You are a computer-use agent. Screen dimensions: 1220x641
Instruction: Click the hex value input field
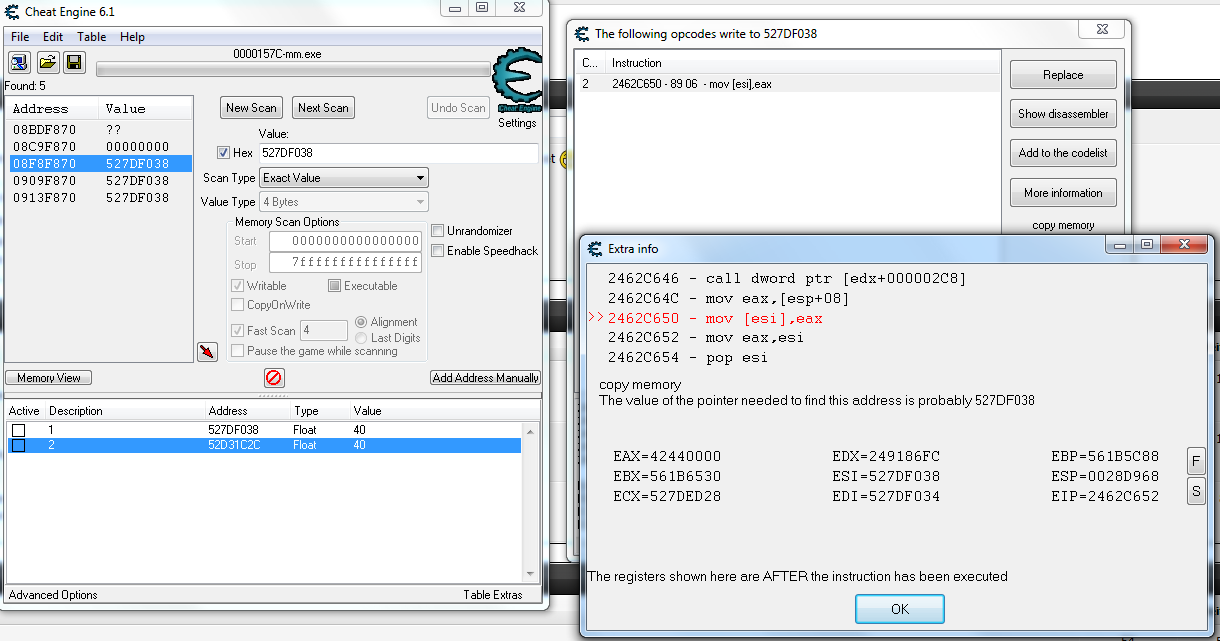tap(398, 153)
